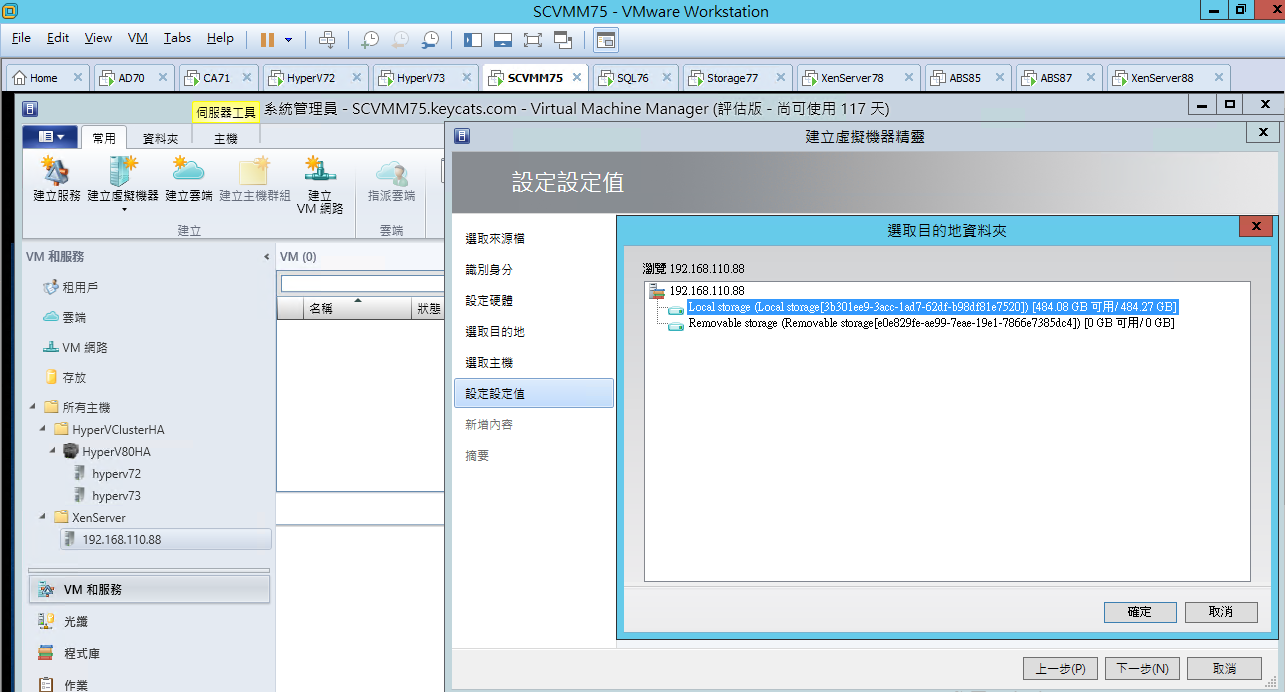Click 建立雲端 ribbon icon
Screen dimensions: 1285x692
pyautogui.click(x=189, y=180)
